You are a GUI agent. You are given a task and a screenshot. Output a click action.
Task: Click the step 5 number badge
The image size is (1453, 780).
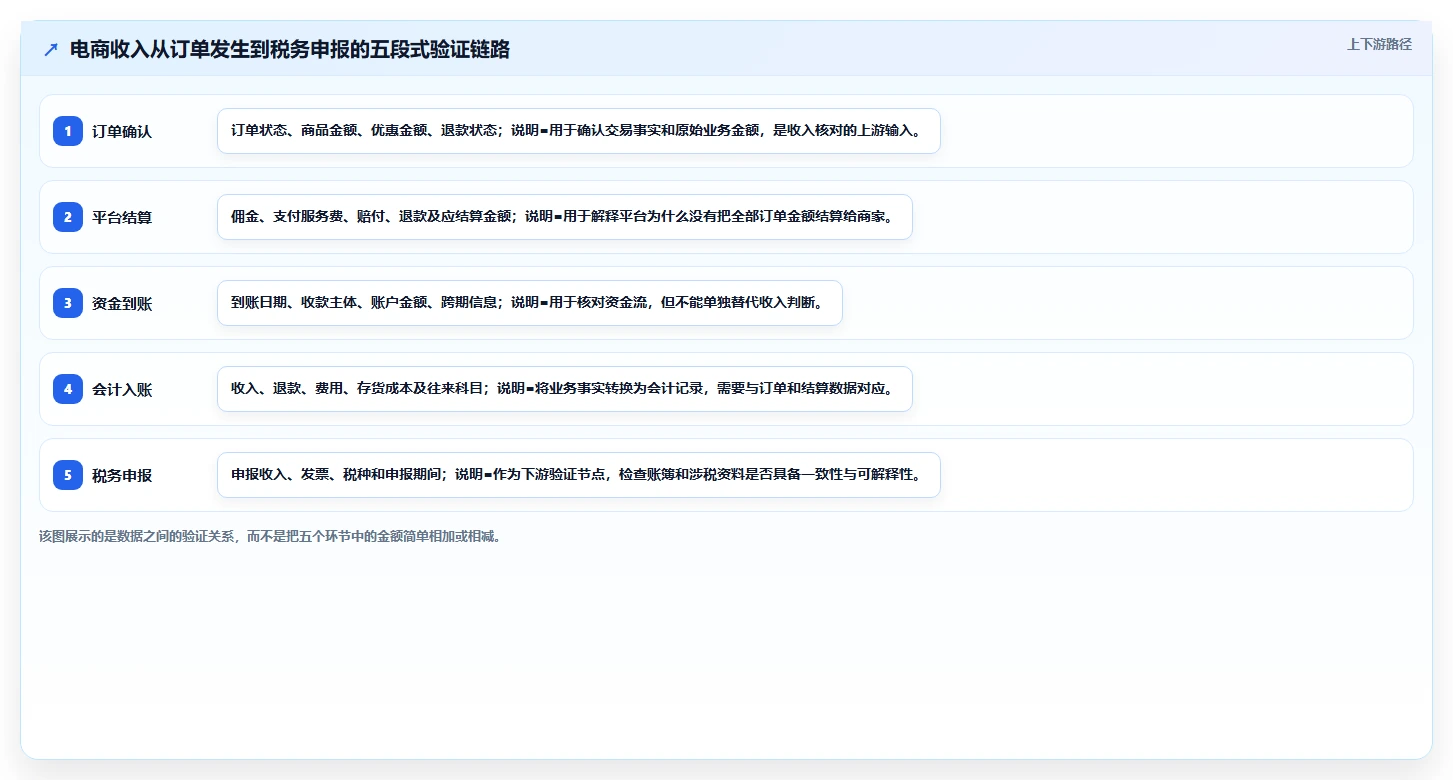pyautogui.click(x=68, y=475)
